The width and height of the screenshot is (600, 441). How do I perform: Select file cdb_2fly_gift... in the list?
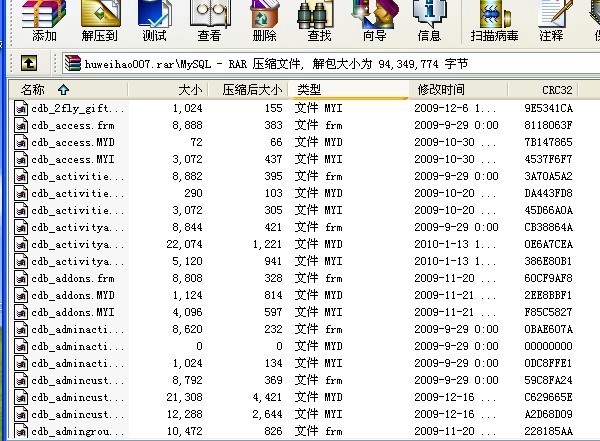77,108
